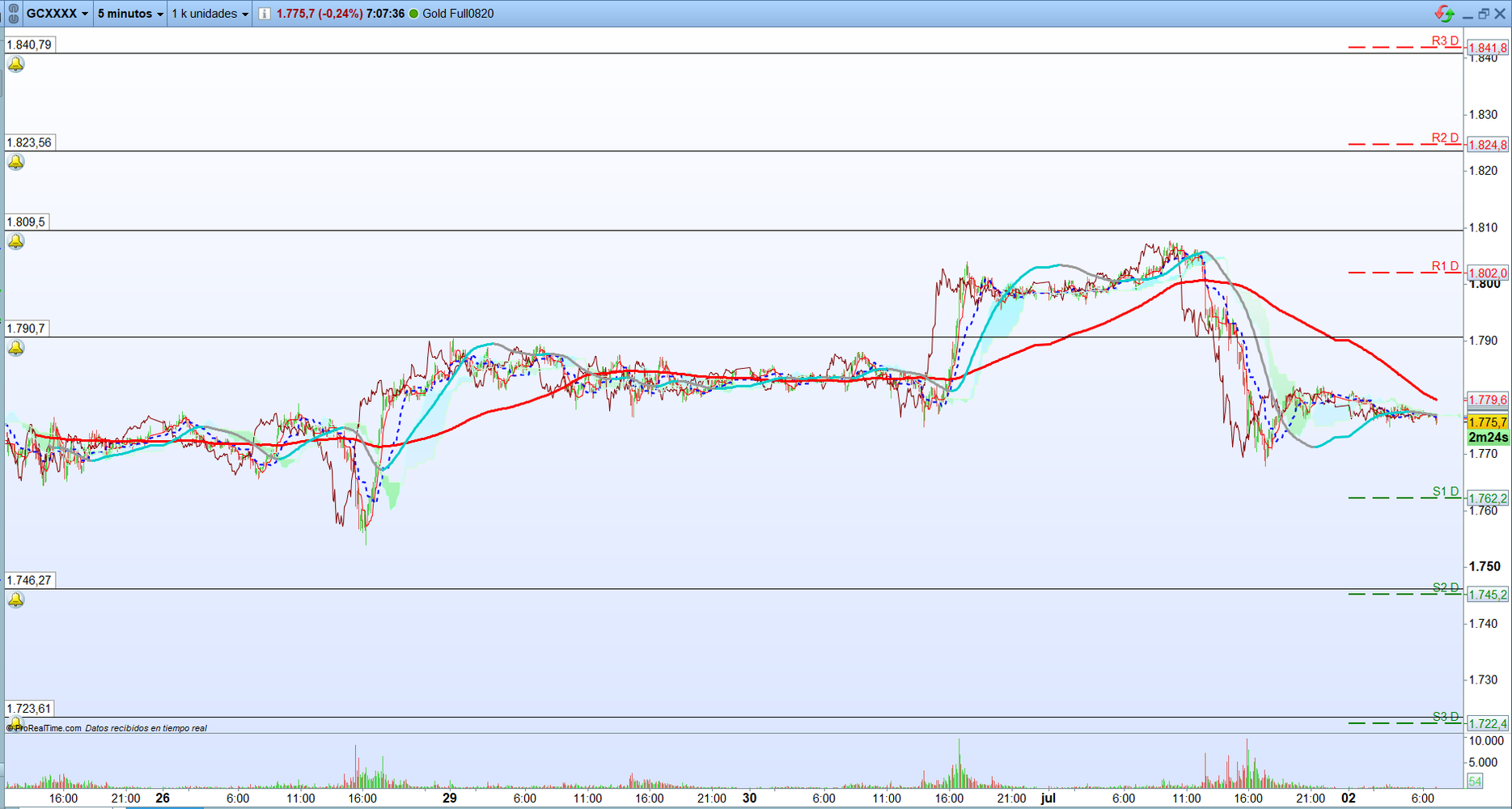Viewport: 1512px width, 809px height.
Task: Click the chart link chain icon
Action: [13, 14]
